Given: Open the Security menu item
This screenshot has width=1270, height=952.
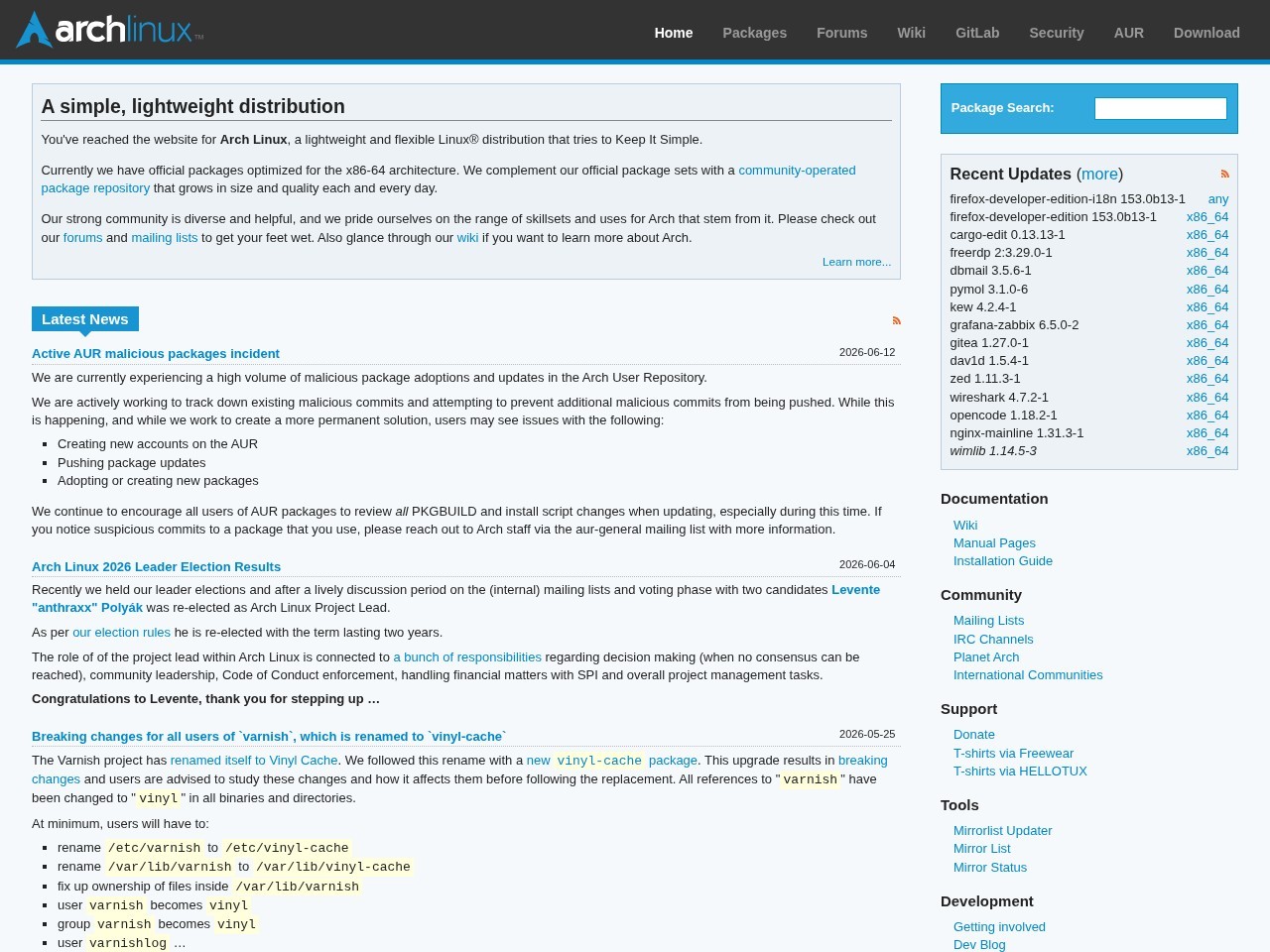Looking at the screenshot, I should (x=1056, y=33).
